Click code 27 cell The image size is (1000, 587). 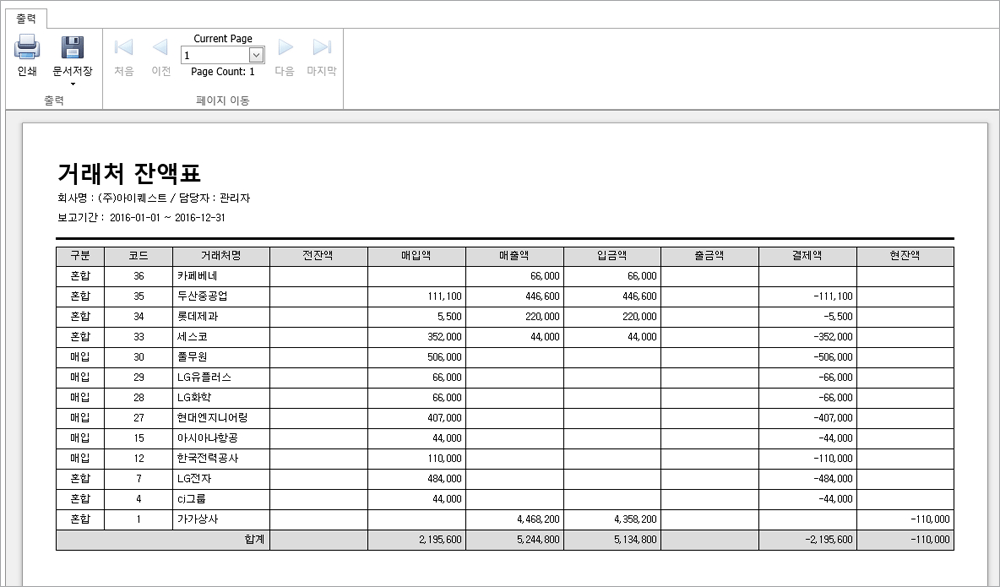click(x=138, y=418)
